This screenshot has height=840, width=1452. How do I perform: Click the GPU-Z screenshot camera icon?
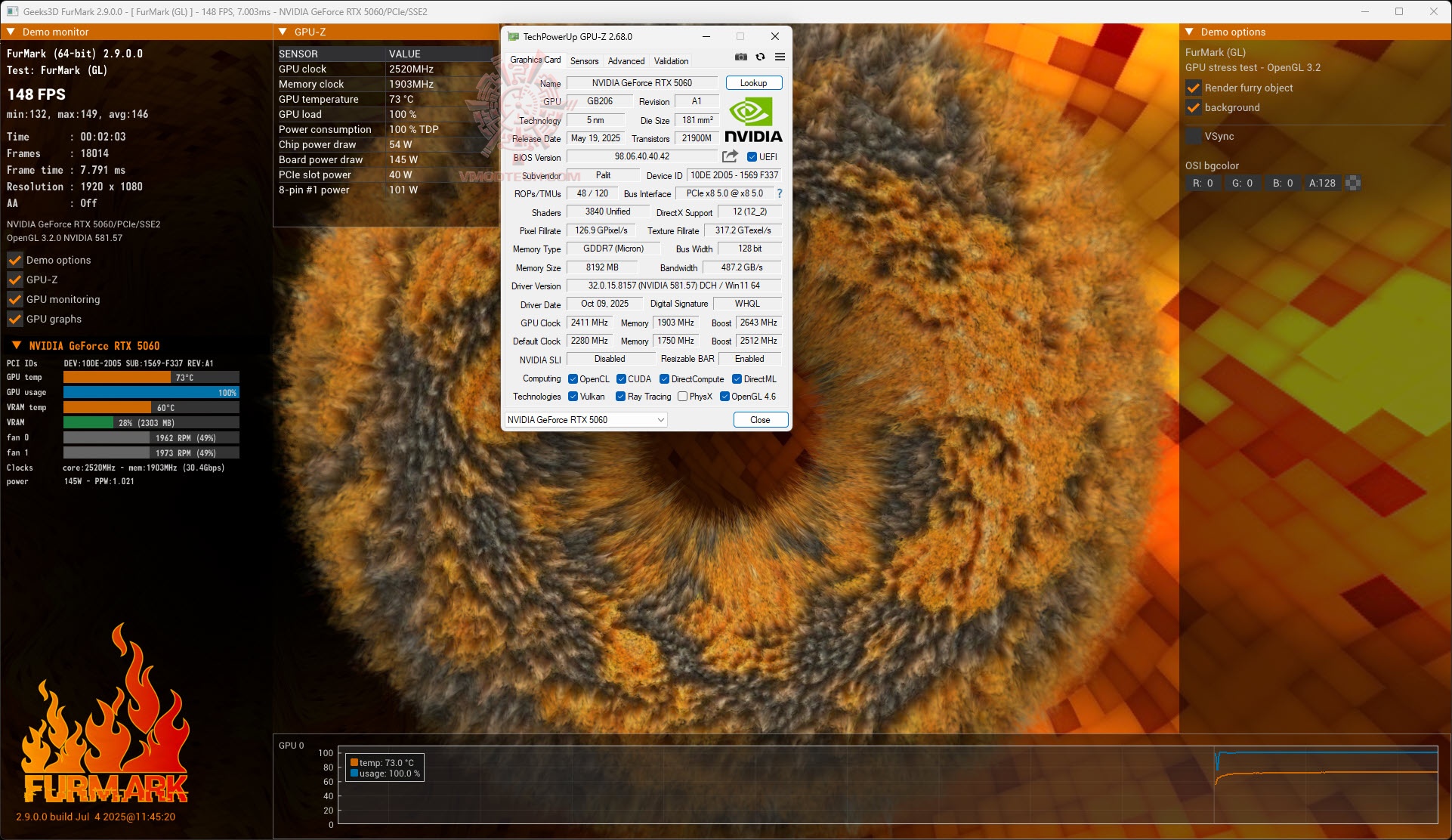point(741,57)
